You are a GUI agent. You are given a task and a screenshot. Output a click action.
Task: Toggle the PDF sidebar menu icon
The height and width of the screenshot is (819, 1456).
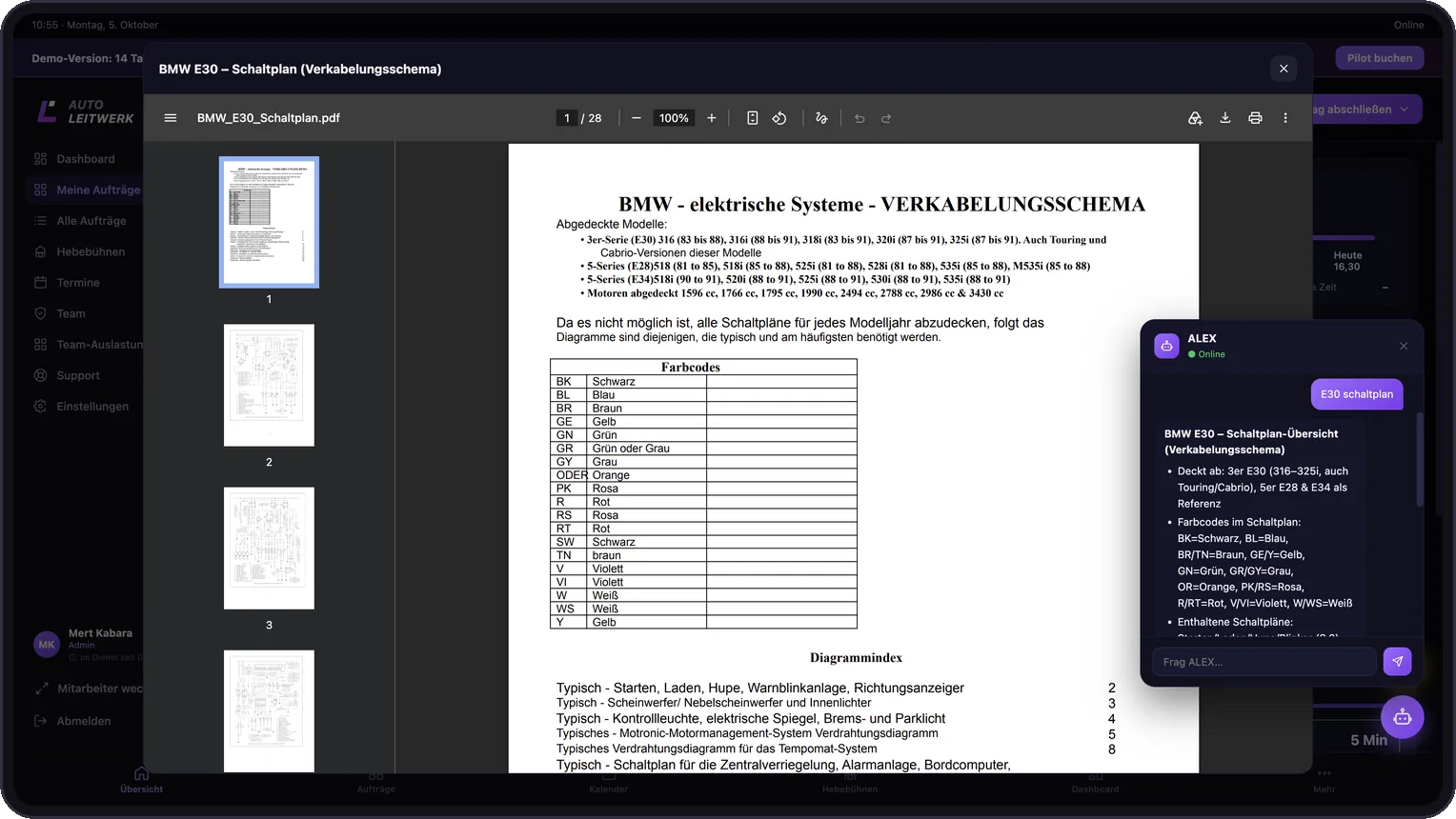tap(171, 118)
